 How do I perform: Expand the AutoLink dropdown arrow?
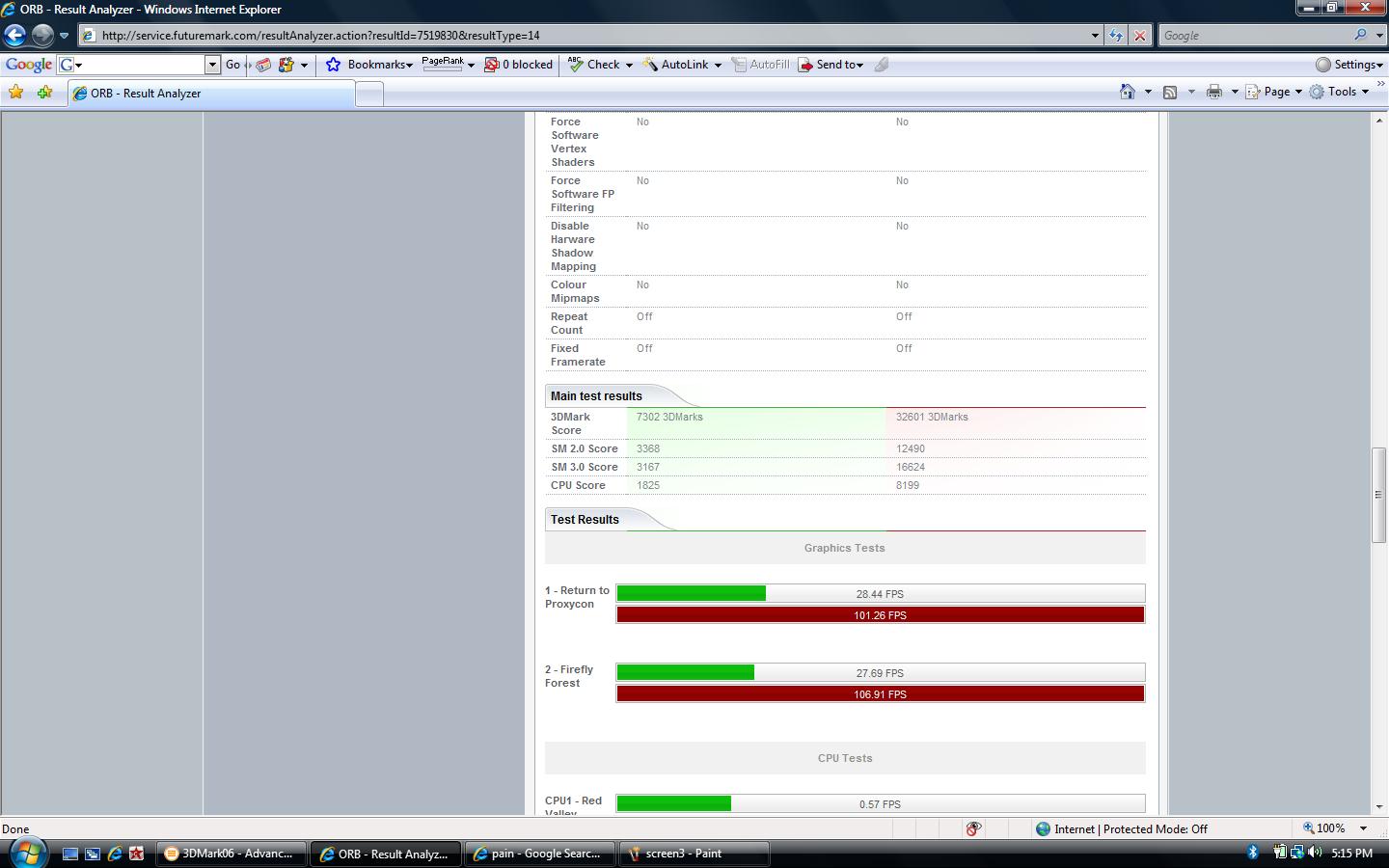point(718,66)
